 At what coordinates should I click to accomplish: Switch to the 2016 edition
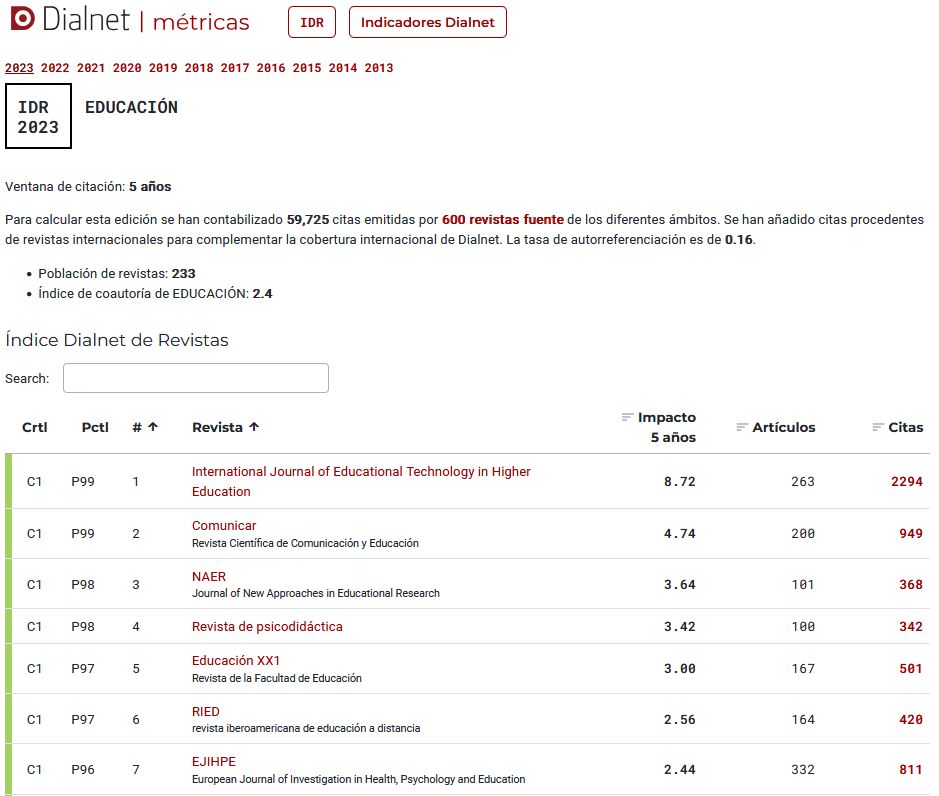(x=271, y=68)
